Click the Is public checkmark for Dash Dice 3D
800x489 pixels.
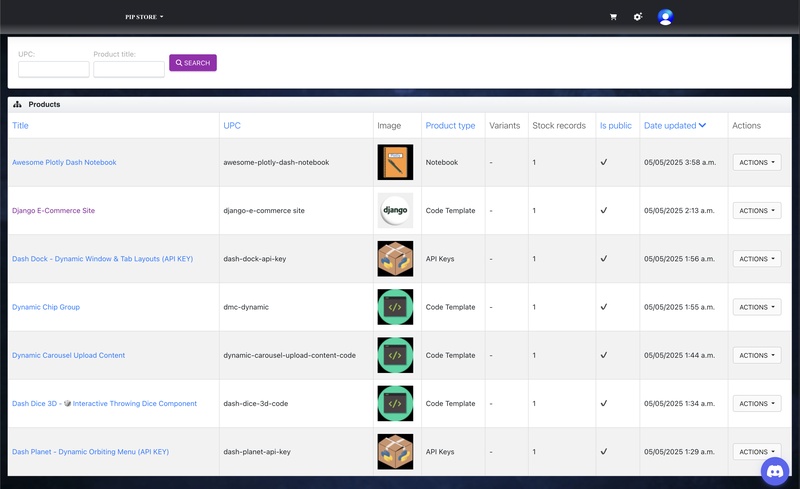click(x=604, y=403)
